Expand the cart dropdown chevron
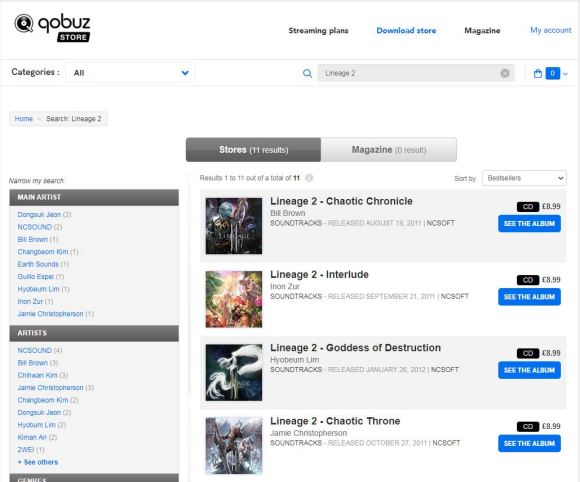The image size is (580, 482). coord(565,74)
